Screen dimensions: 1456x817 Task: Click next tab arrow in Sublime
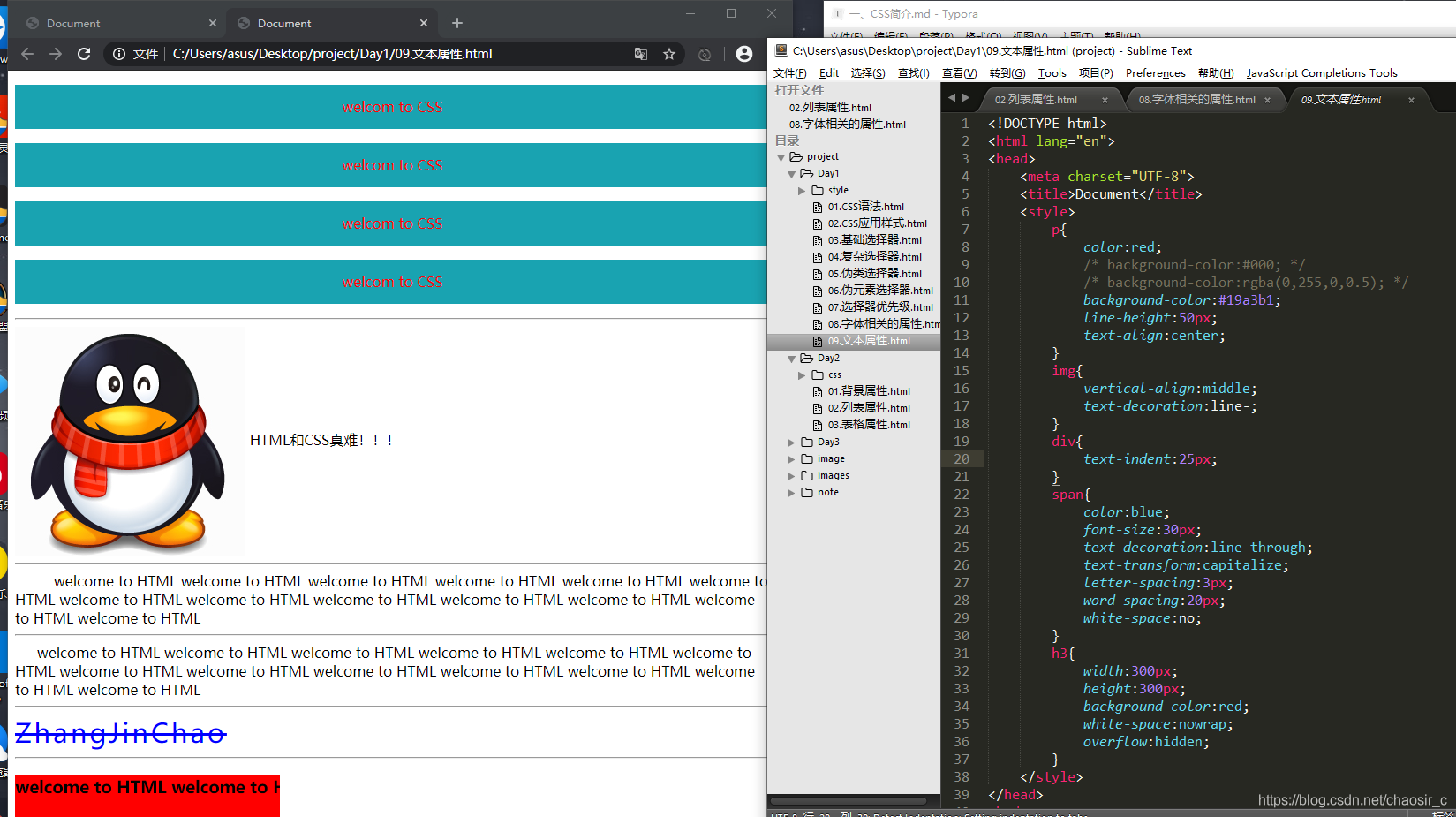(x=966, y=98)
